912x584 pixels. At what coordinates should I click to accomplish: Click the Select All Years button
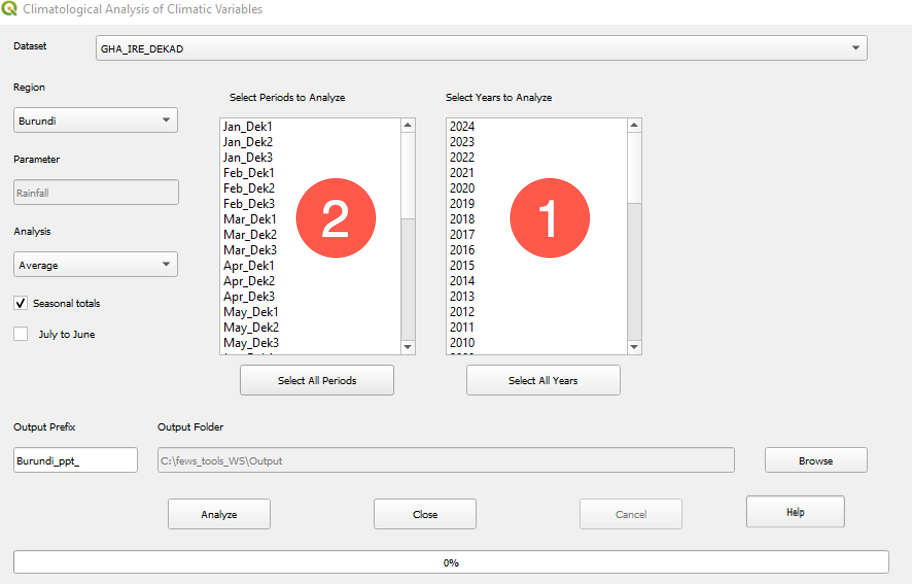[x=543, y=380]
